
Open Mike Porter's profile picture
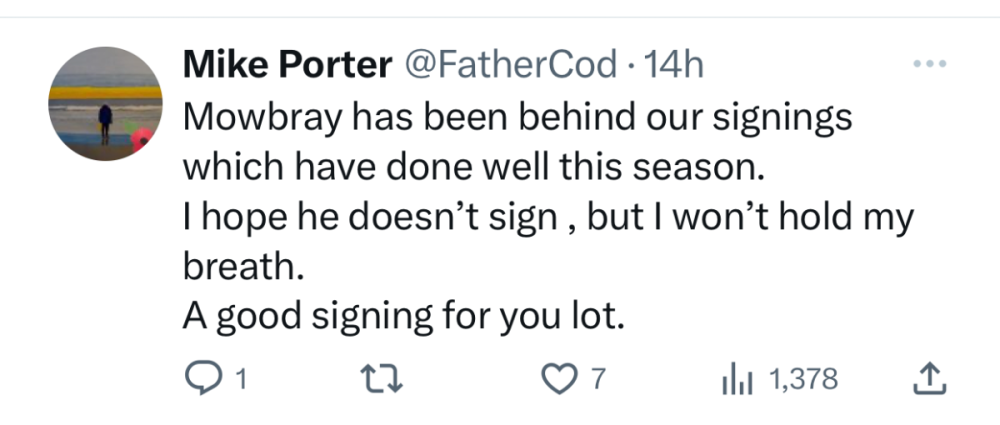(x=106, y=104)
